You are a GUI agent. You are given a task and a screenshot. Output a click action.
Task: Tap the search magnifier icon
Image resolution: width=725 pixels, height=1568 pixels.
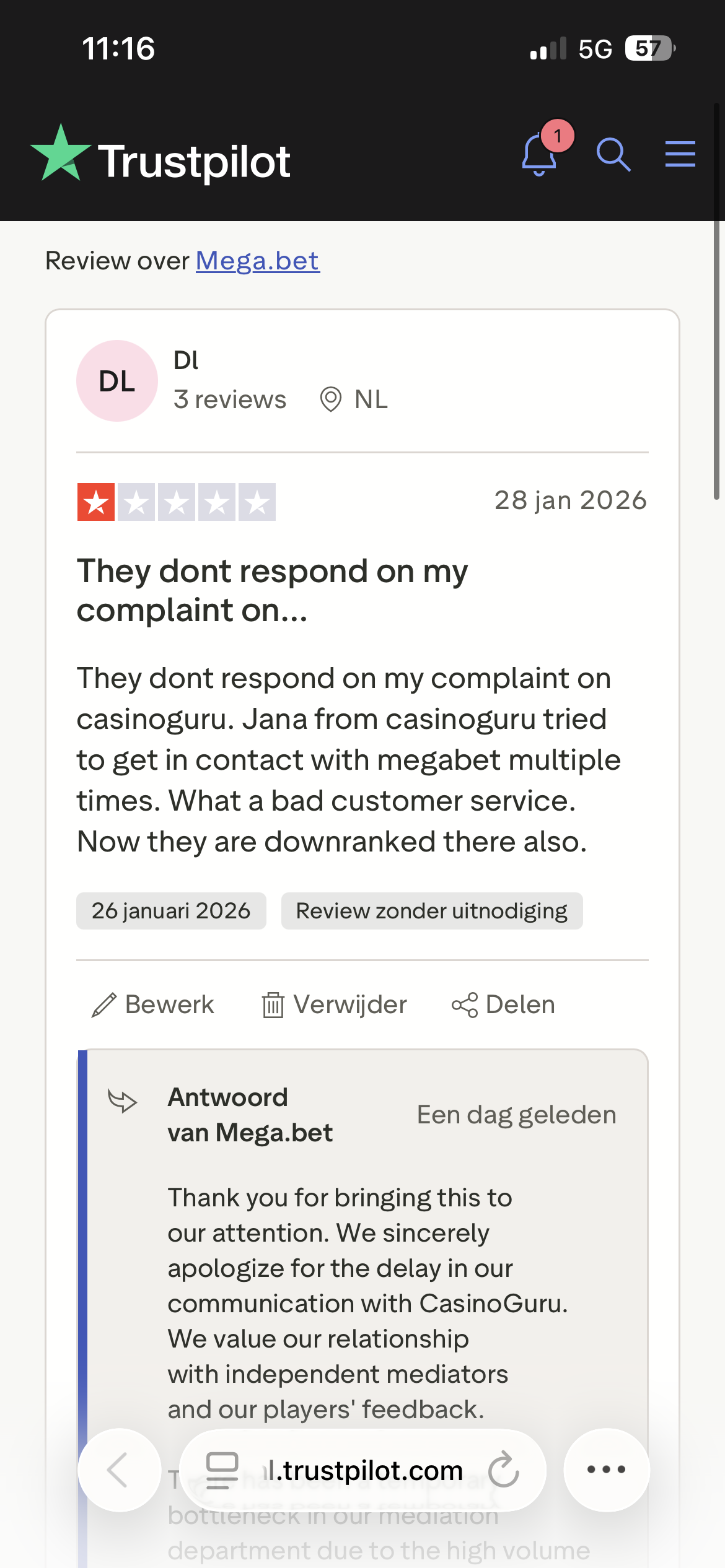pyautogui.click(x=613, y=155)
